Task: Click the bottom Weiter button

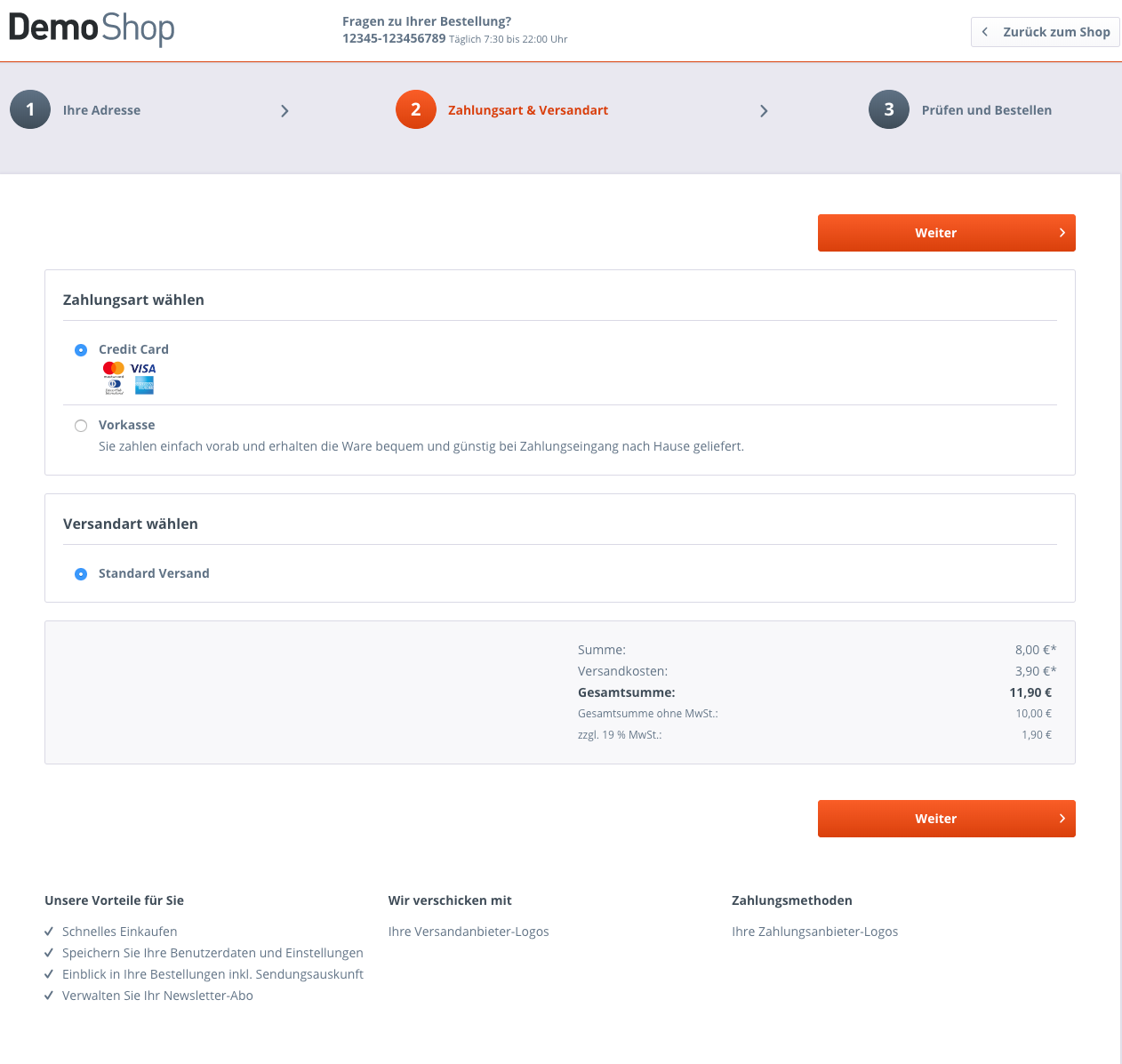Action: click(x=947, y=819)
